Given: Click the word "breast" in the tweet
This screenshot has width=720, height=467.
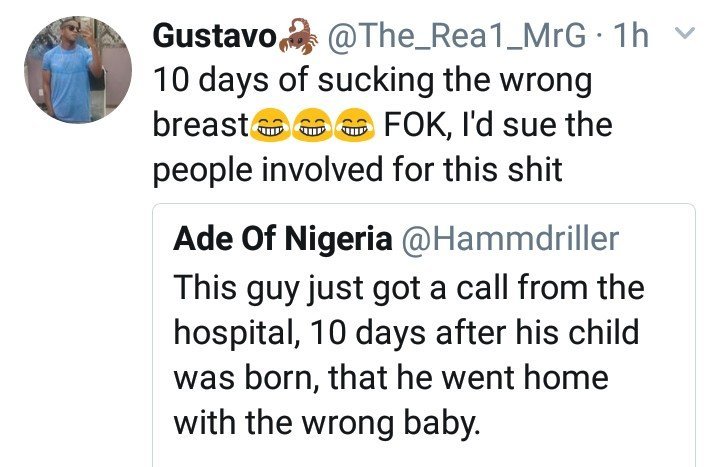Looking at the screenshot, I should pyautogui.click(x=199, y=126).
